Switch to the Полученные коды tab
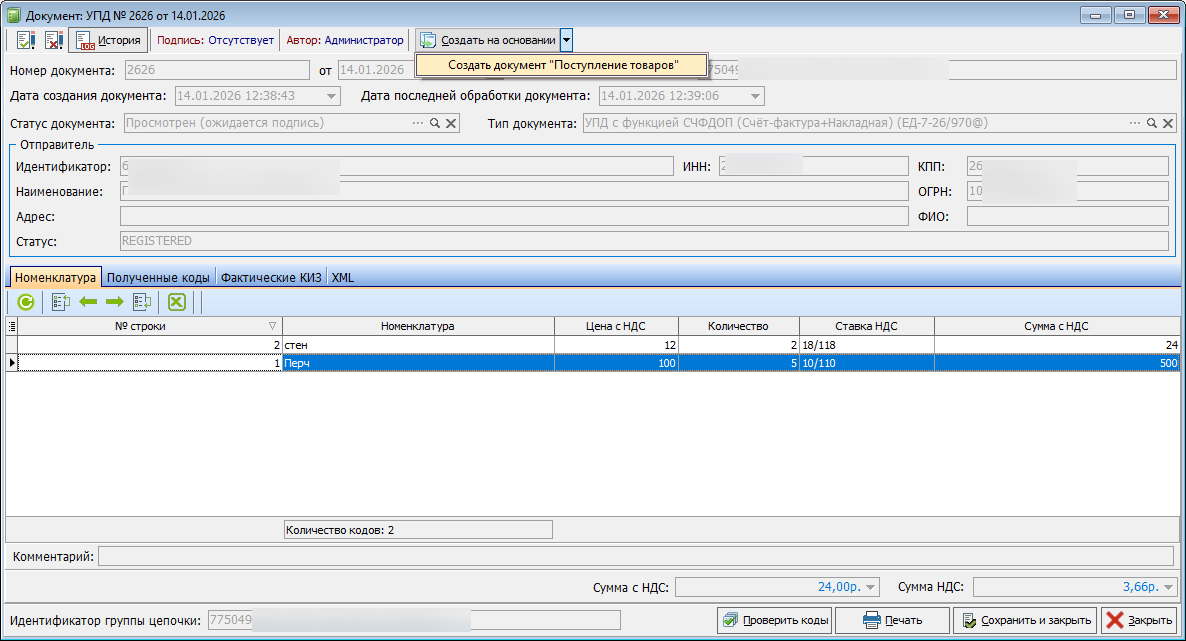The image size is (1186, 641). click(158, 277)
